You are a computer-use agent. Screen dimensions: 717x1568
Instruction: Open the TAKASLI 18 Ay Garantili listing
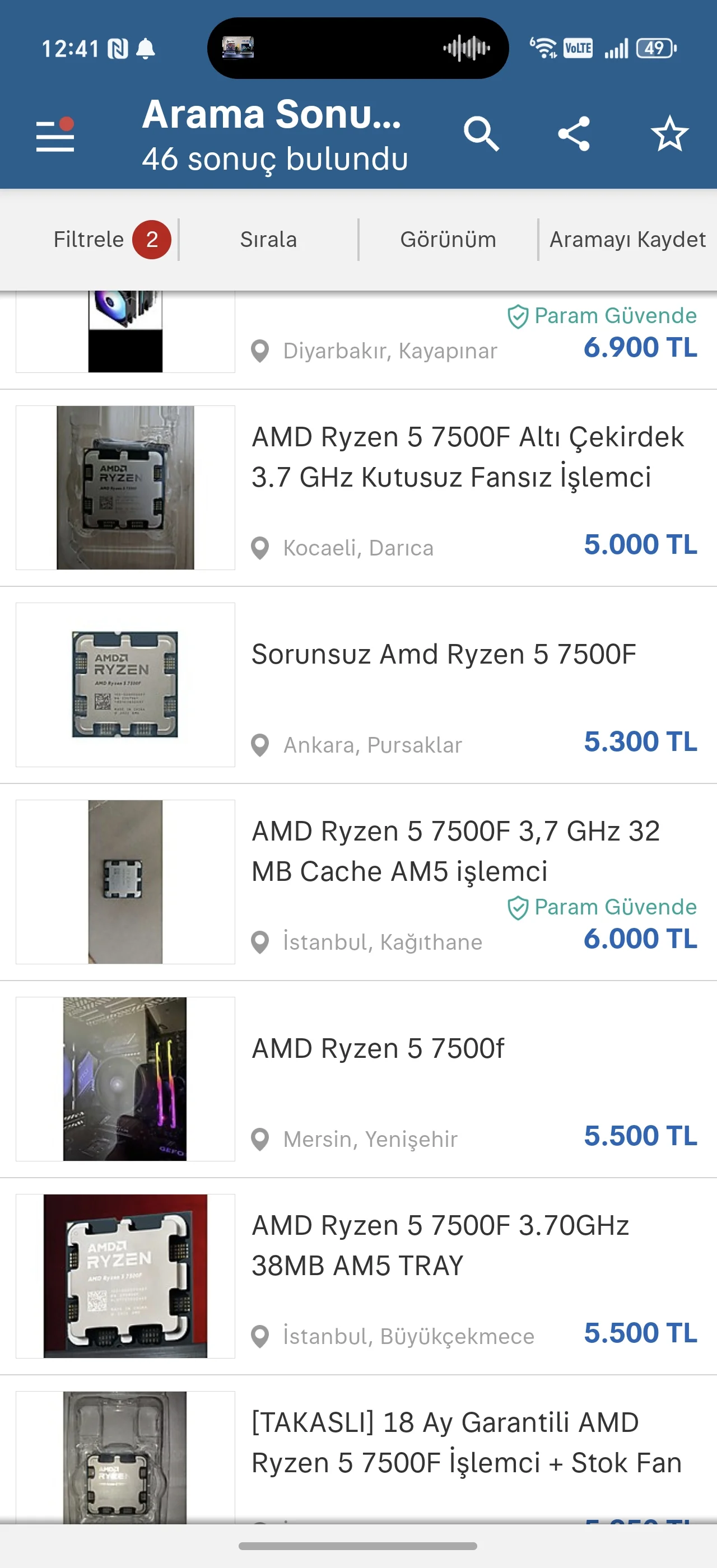[x=466, y=1443]
